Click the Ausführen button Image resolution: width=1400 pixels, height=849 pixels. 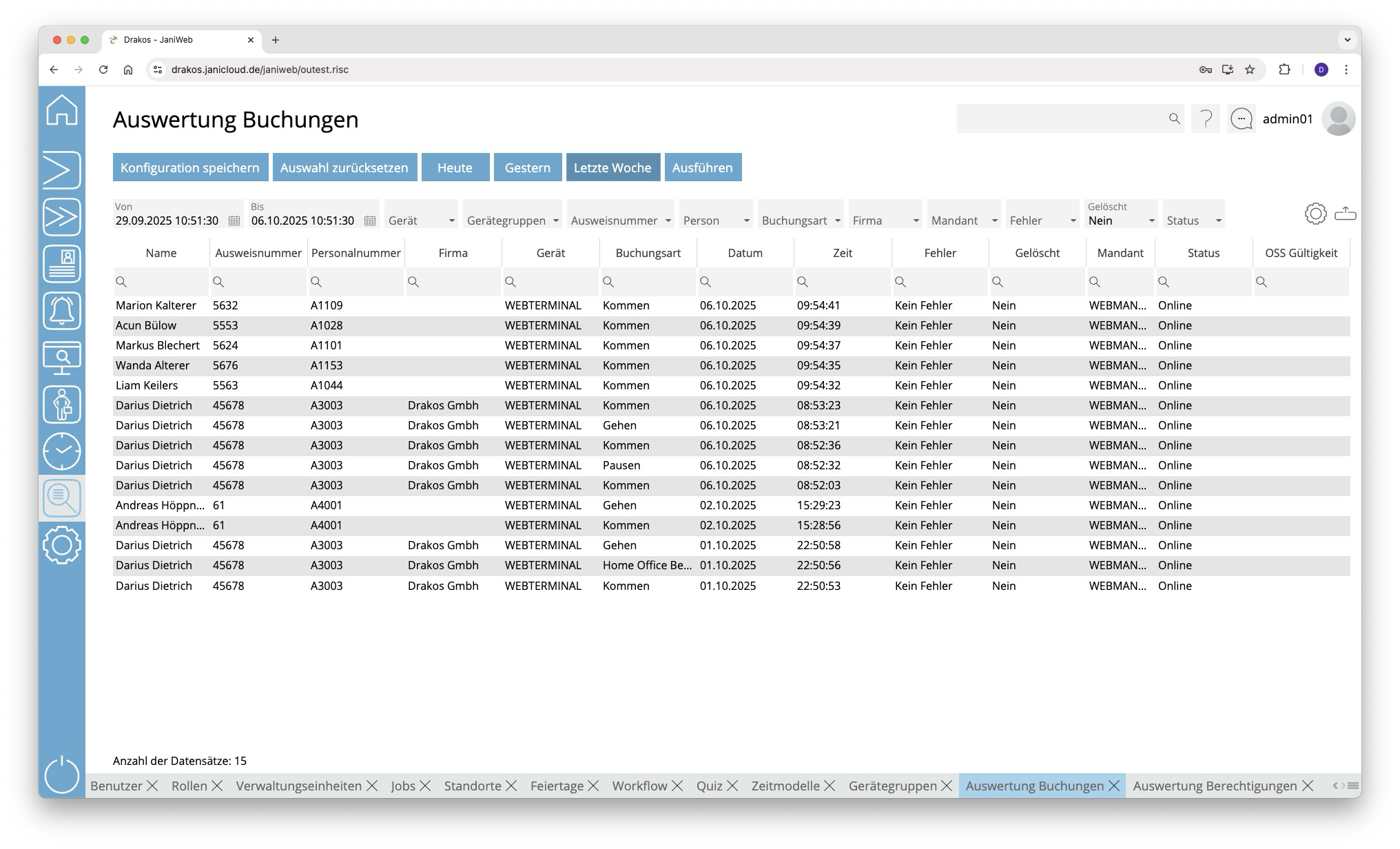pos(702,167)
